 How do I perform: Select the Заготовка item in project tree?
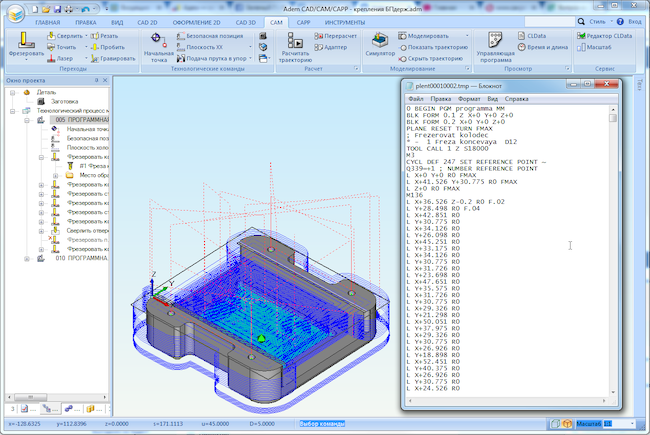[63, 101]
